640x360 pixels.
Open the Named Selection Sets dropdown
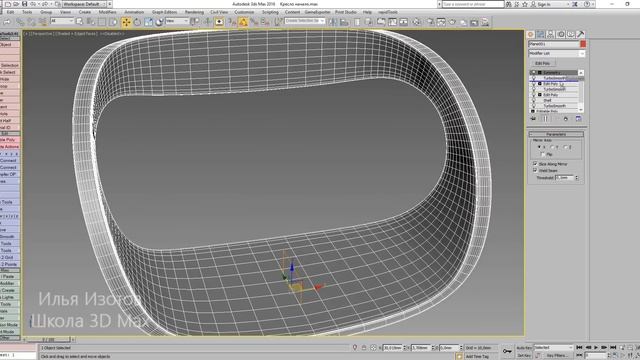[x=305, y=21]
